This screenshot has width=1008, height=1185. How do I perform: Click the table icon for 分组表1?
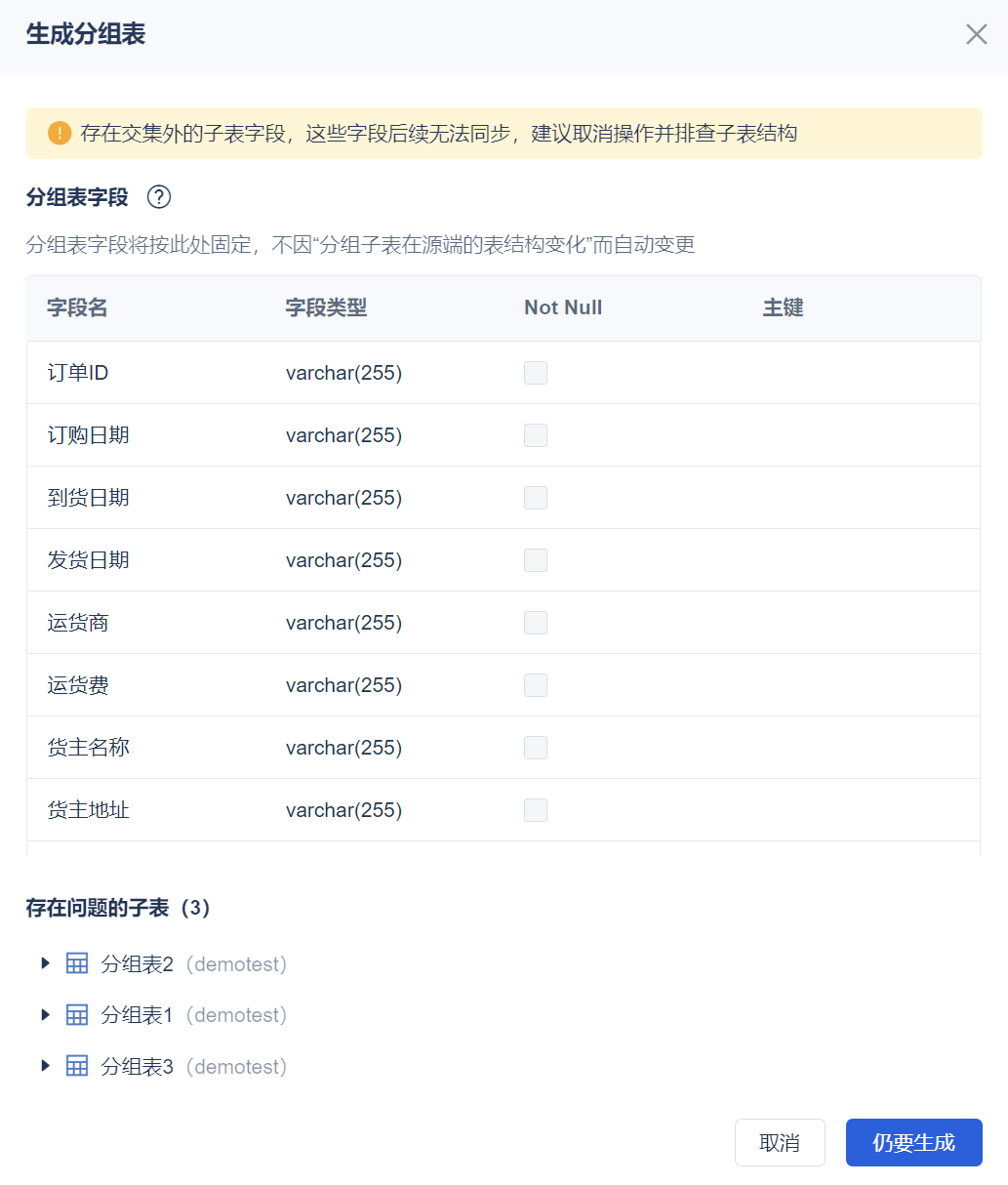coord(77,1015)
